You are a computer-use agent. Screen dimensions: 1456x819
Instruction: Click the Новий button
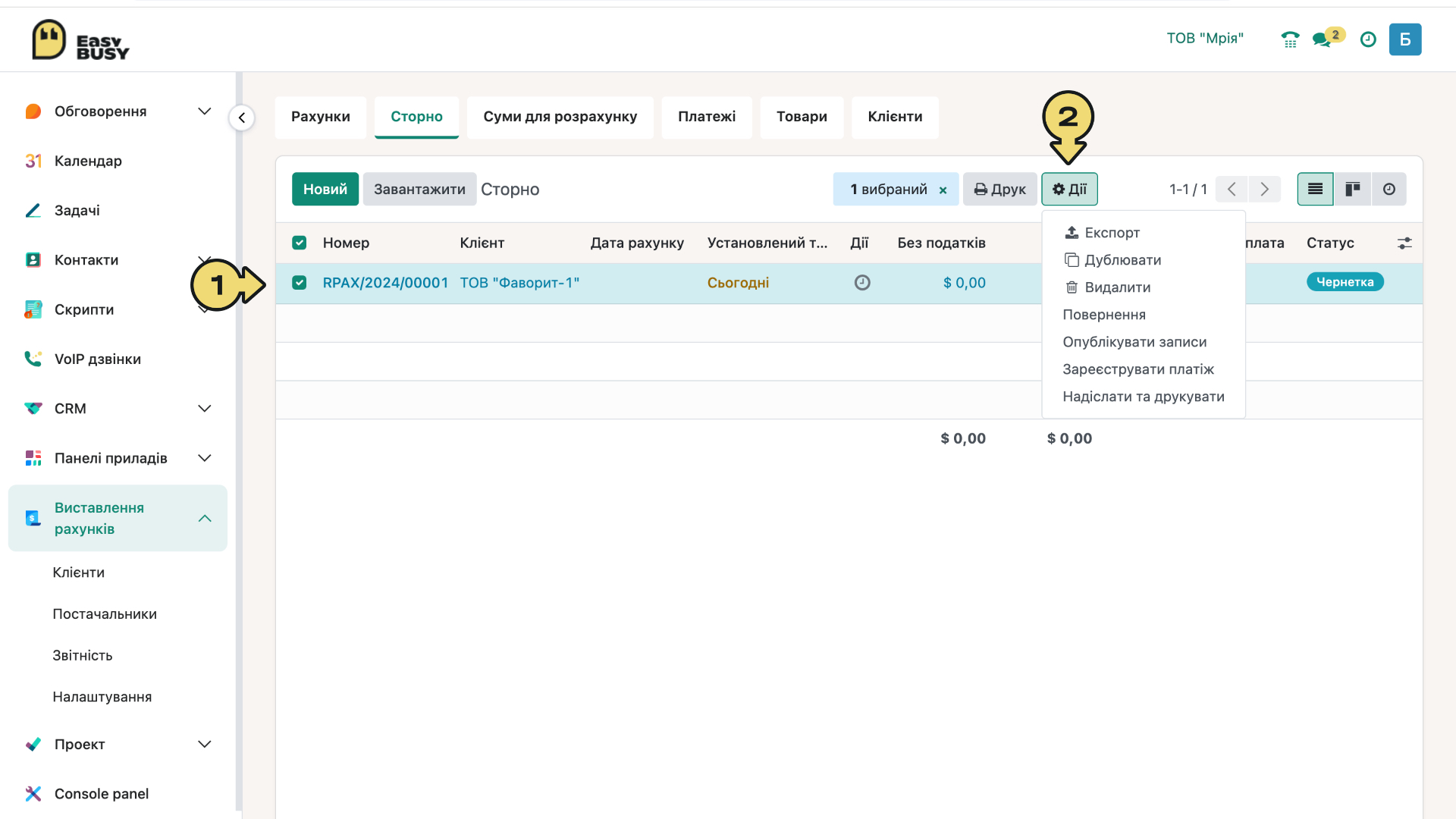tap(325, 189)
